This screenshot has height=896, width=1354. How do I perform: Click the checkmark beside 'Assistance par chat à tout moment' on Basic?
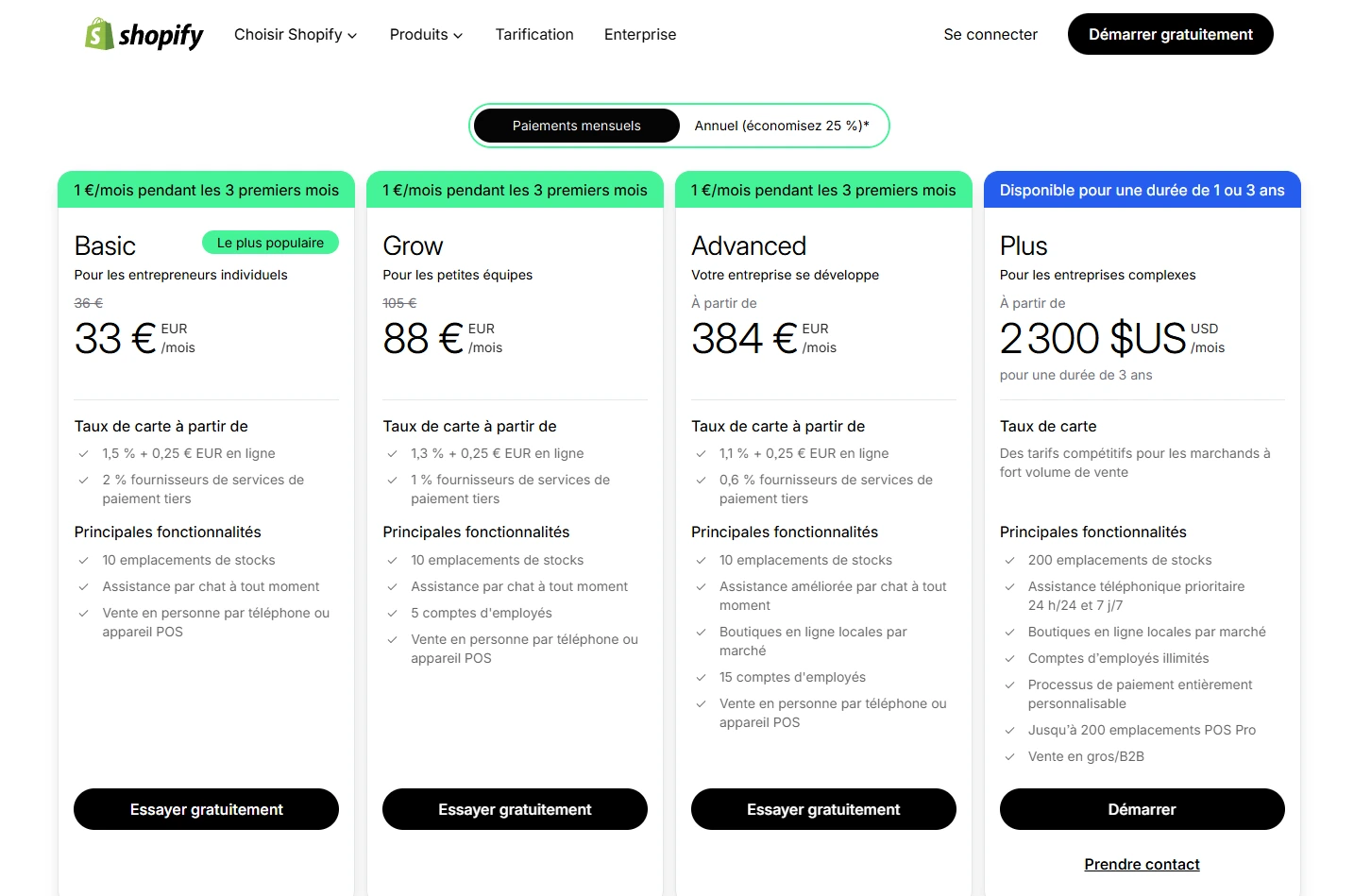tap(83, 586)
